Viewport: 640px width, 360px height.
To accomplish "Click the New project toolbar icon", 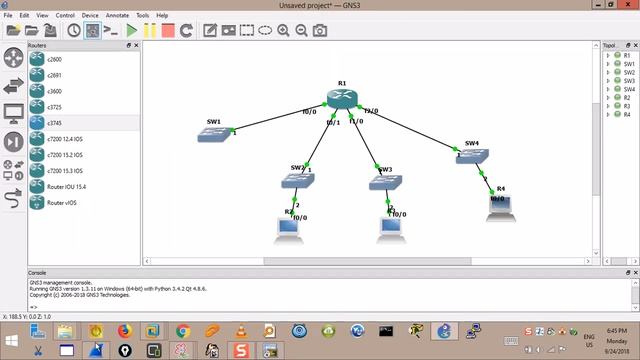I will 13,31.
